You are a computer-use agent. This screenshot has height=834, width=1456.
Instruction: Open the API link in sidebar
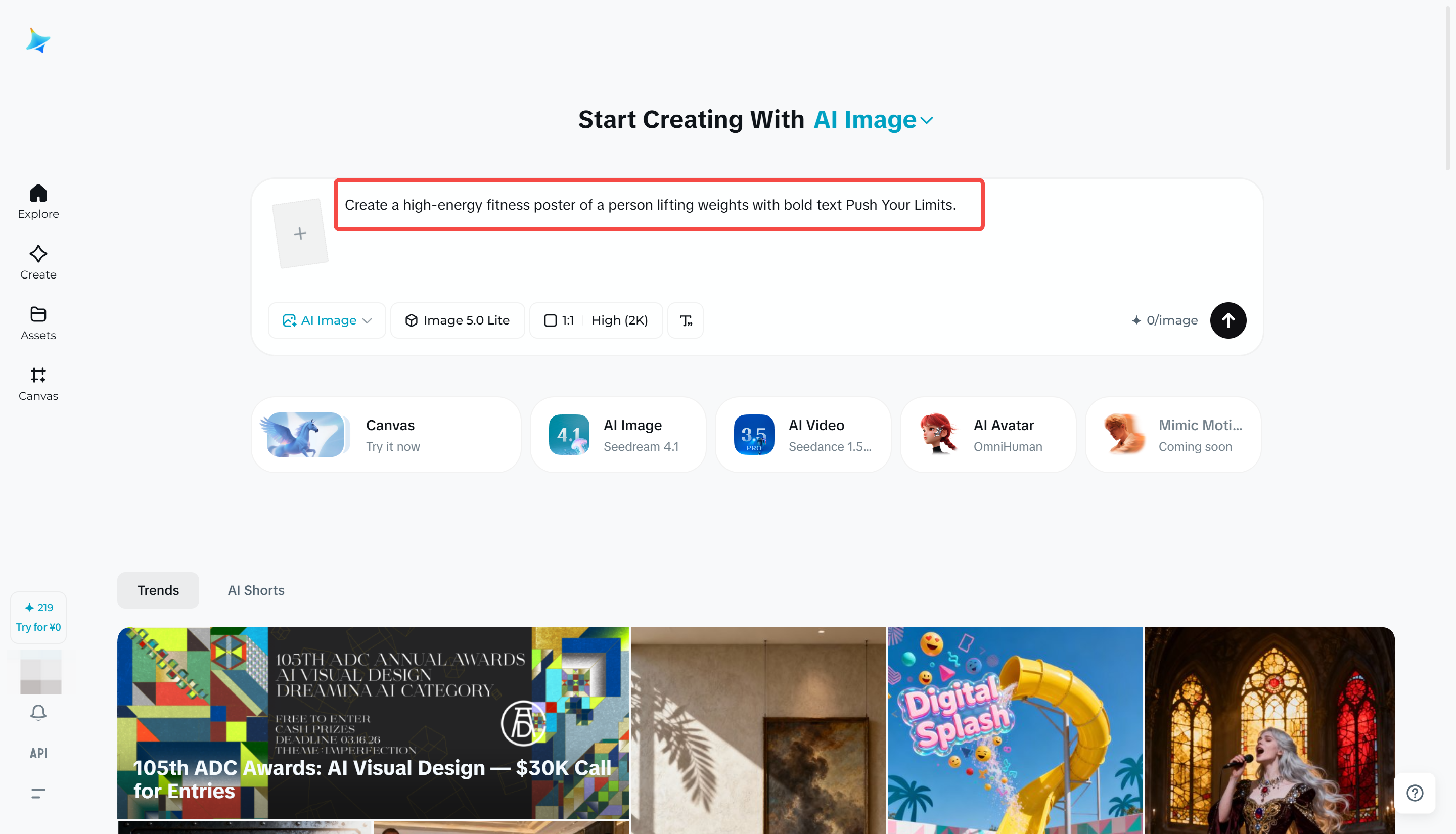point(38,753)
